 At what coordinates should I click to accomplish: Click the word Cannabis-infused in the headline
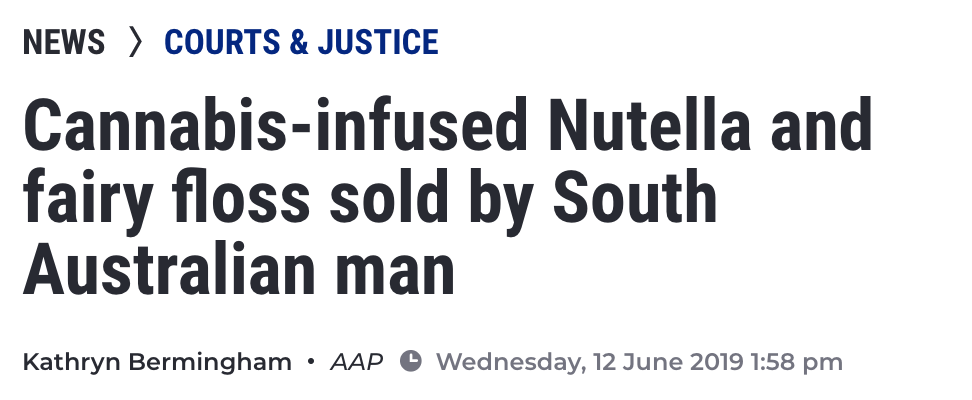(270, 128)
